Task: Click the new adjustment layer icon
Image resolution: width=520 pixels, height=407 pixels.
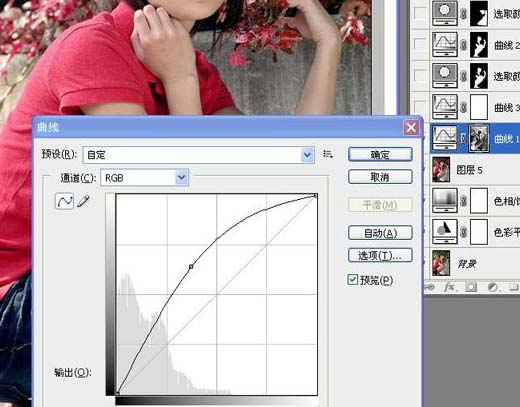Action: click(492, 287)
